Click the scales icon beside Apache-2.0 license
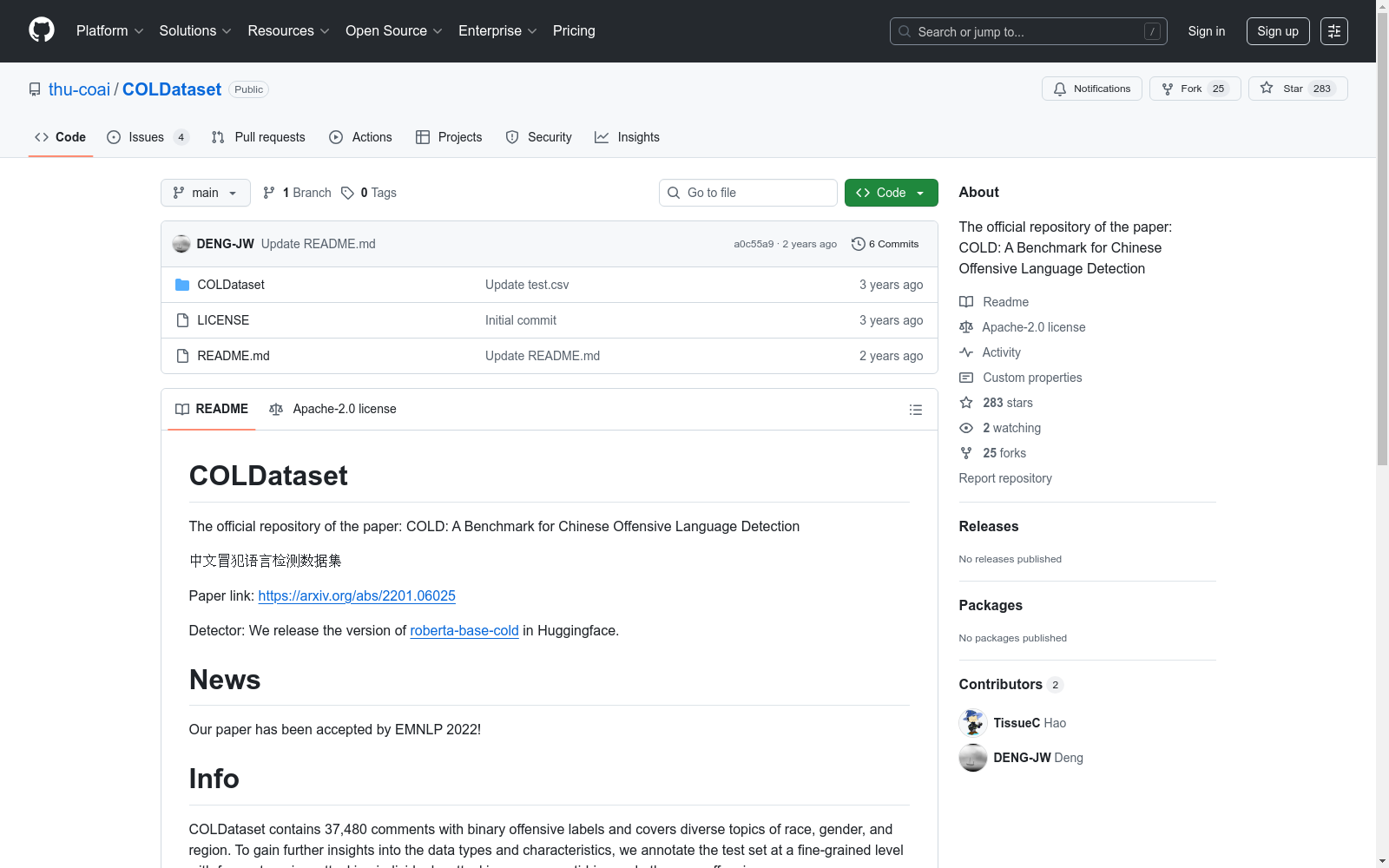The image size is (1389, 868). [966, 327]
